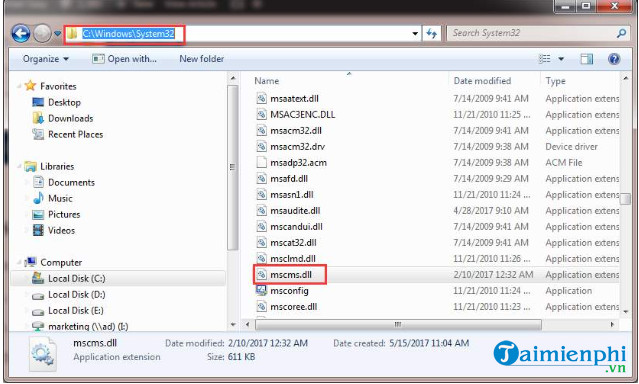The image size is (639, 384).
Task: Select file mscoree.dll
Action: point(293,307)
